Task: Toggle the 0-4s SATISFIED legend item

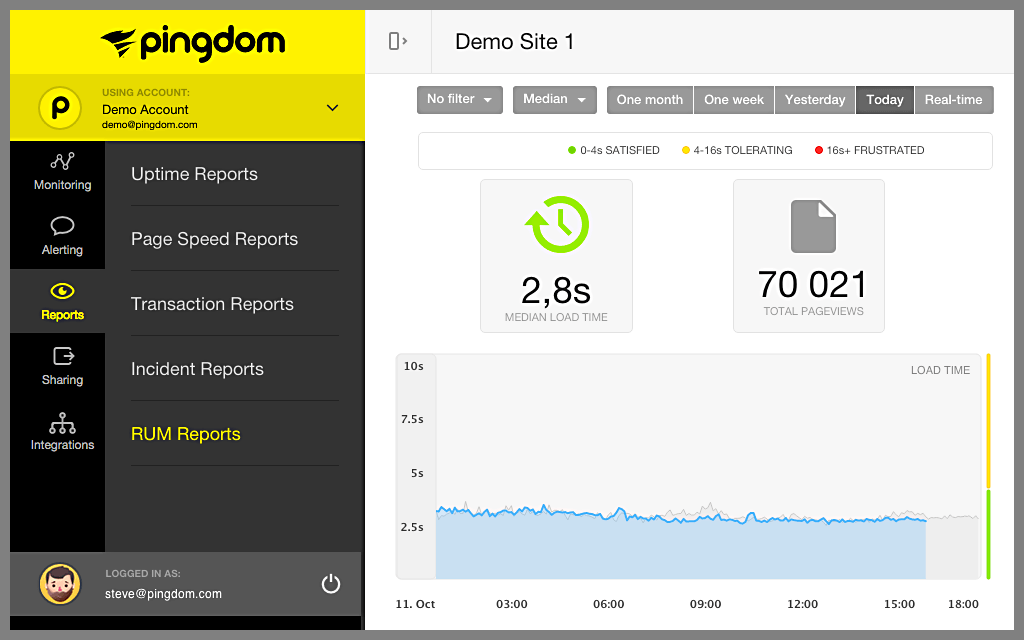Action: click(x=614, y=150)
